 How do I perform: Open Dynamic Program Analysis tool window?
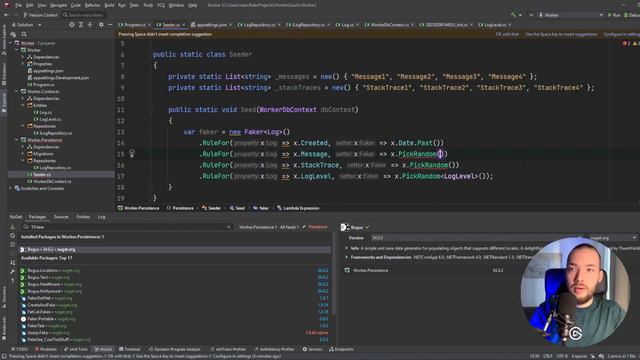[174, 349]
